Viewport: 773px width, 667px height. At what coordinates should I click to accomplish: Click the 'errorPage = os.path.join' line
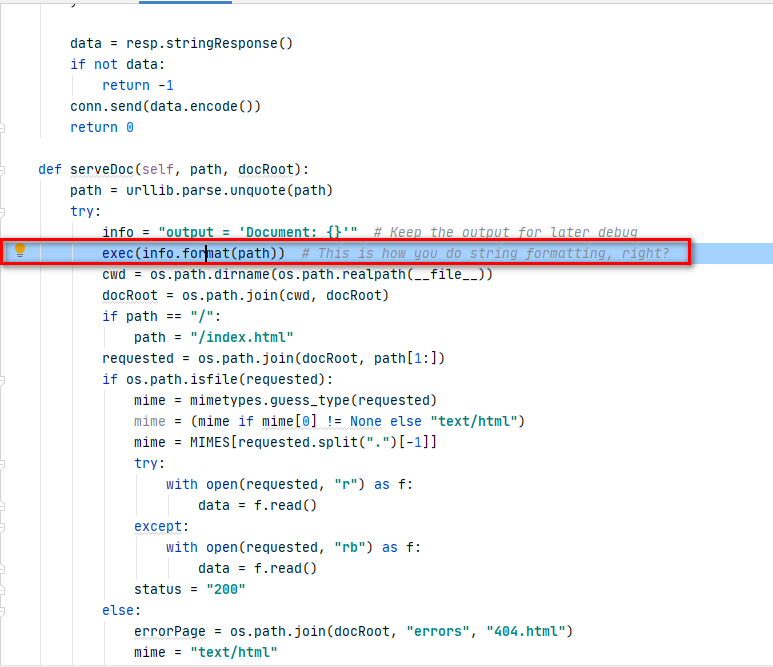click(353, 632)
